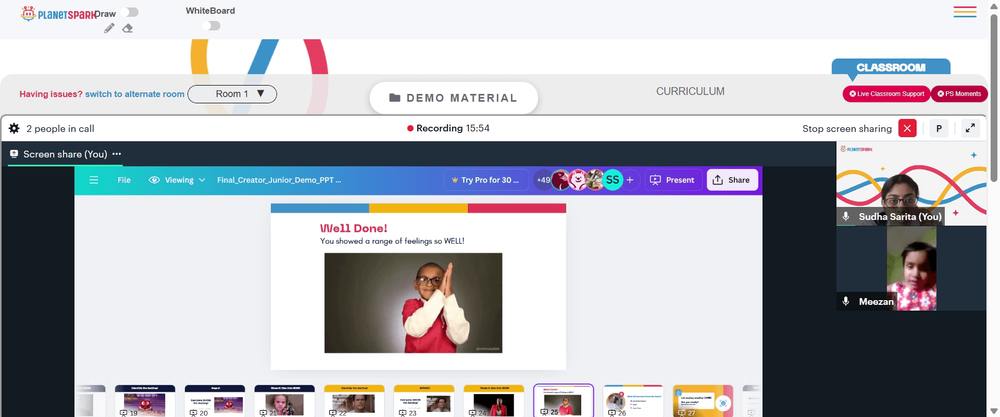Click the red X stop sharing button
1000x417 pixels.
[x=908, y=128]
